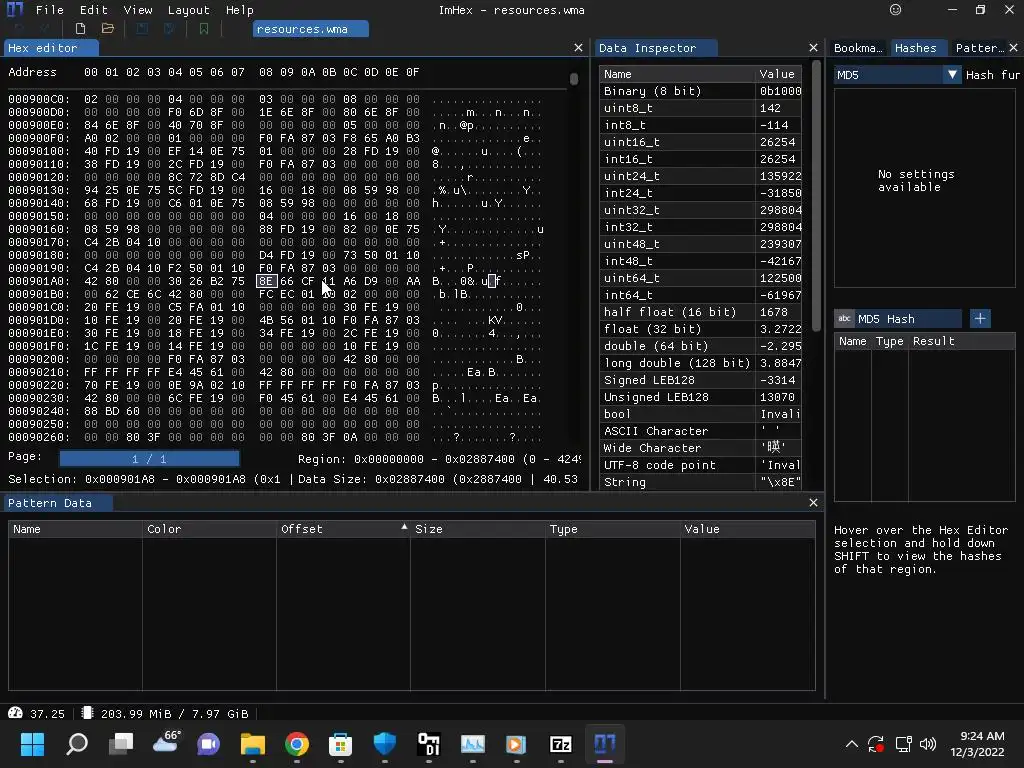Screen dimensions: 1024x768
Task: Open 7-Zip from the taskbar
Action: click(x=561, y=744)
